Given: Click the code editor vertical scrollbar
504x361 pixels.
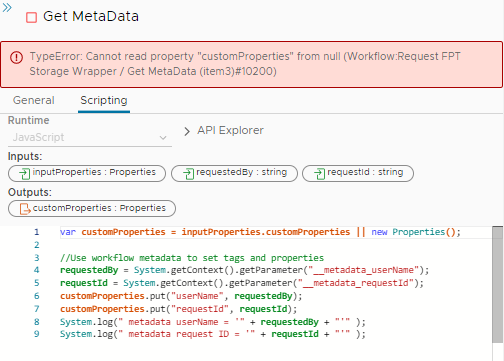Looking at the screenshot, I should (x=497, y=284).
